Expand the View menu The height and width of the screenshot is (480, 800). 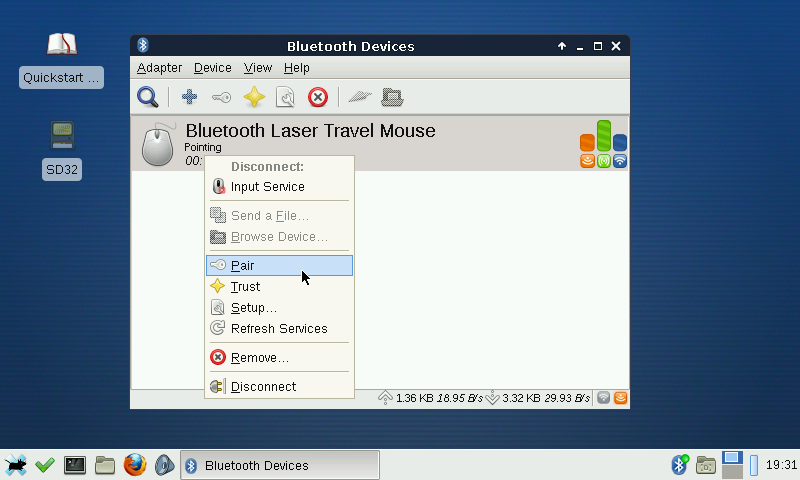[x=258, y=68]
